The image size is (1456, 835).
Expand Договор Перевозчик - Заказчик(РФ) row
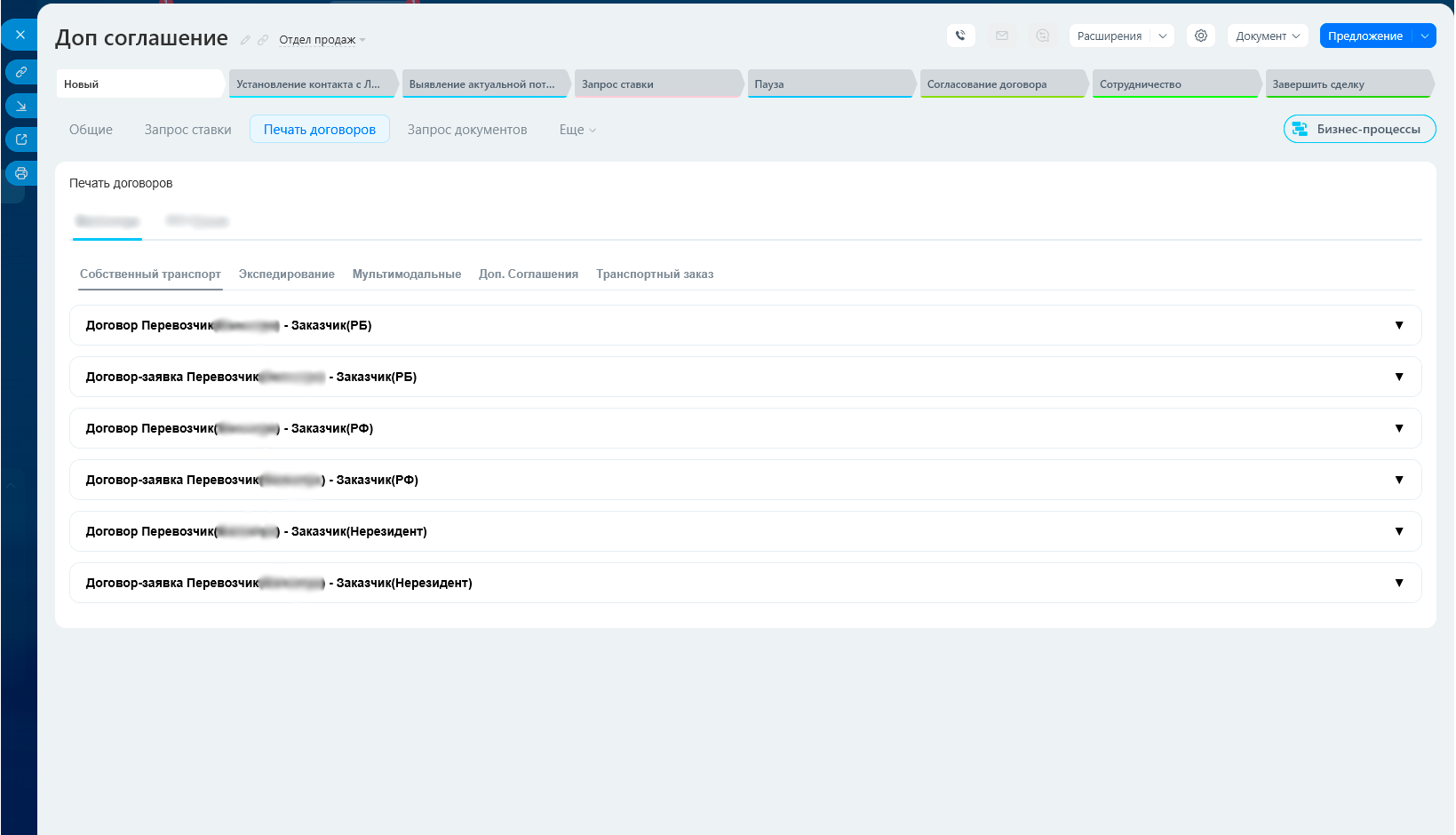745,428
